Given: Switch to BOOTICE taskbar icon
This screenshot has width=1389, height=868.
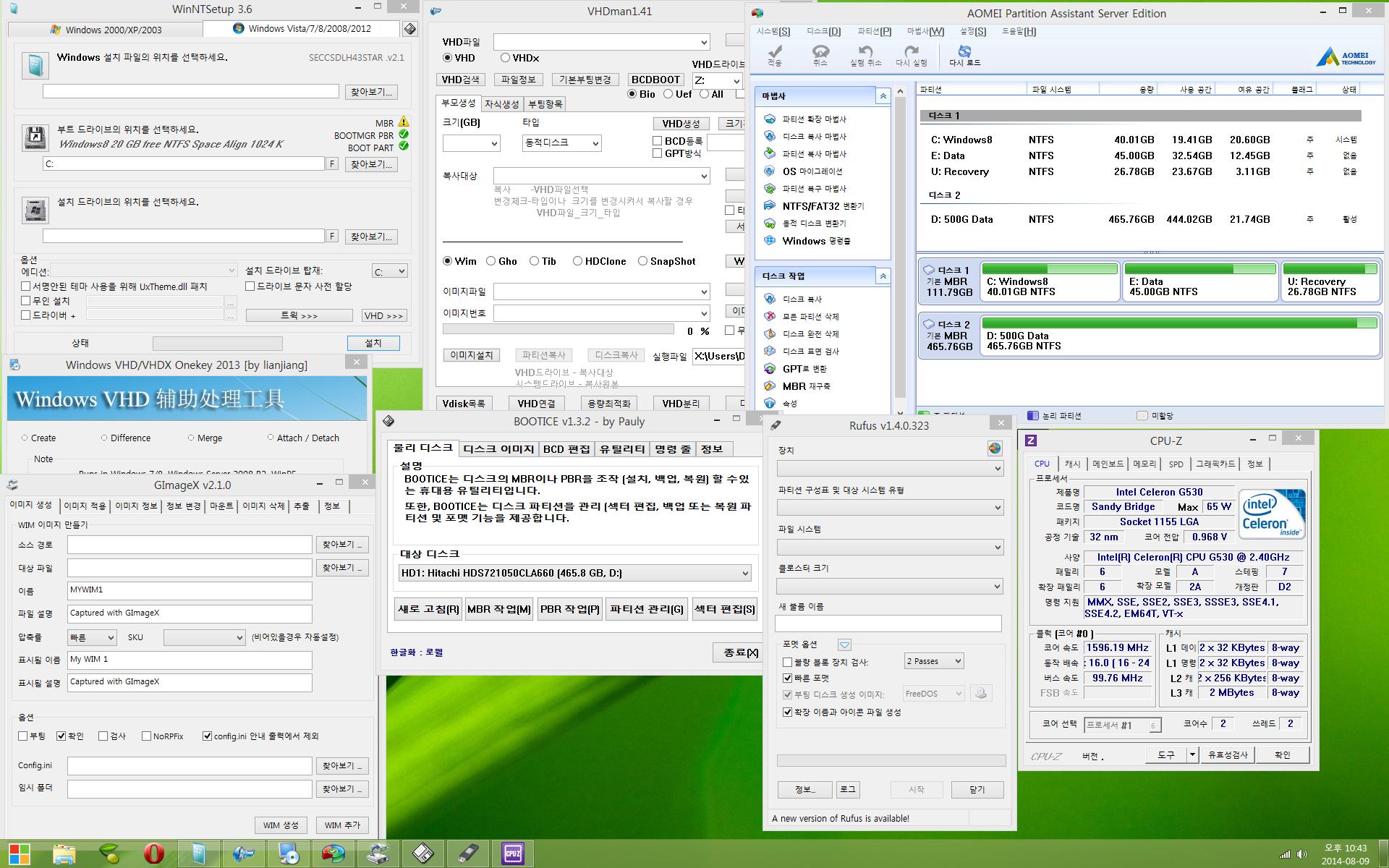Looking at the screenshot, I should [x=423, y=854].
